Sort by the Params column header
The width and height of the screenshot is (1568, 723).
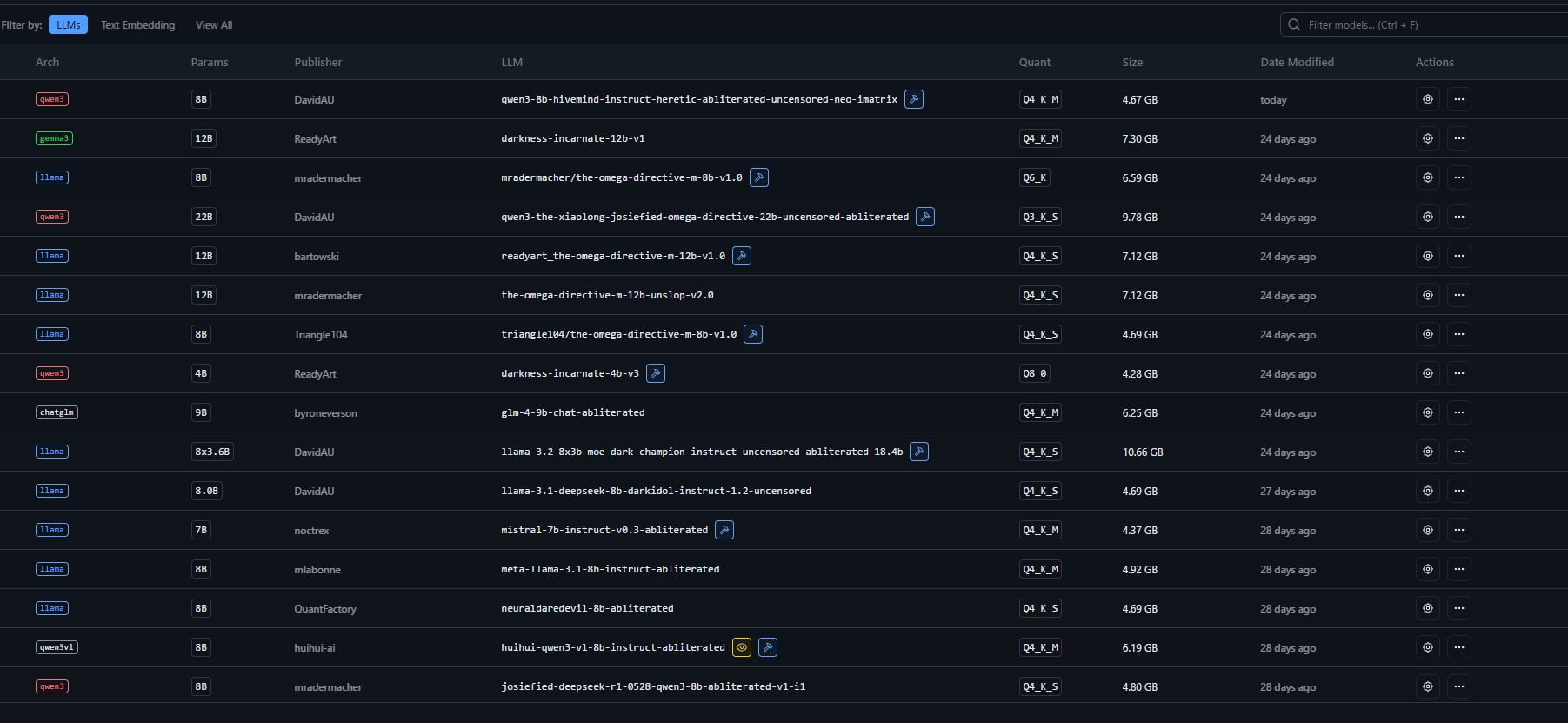pos(210,62)
